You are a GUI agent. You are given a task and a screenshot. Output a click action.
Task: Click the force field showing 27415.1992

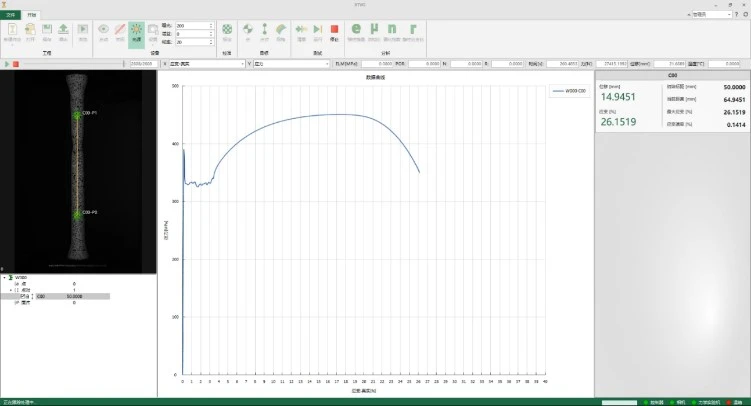pos(612,64)
